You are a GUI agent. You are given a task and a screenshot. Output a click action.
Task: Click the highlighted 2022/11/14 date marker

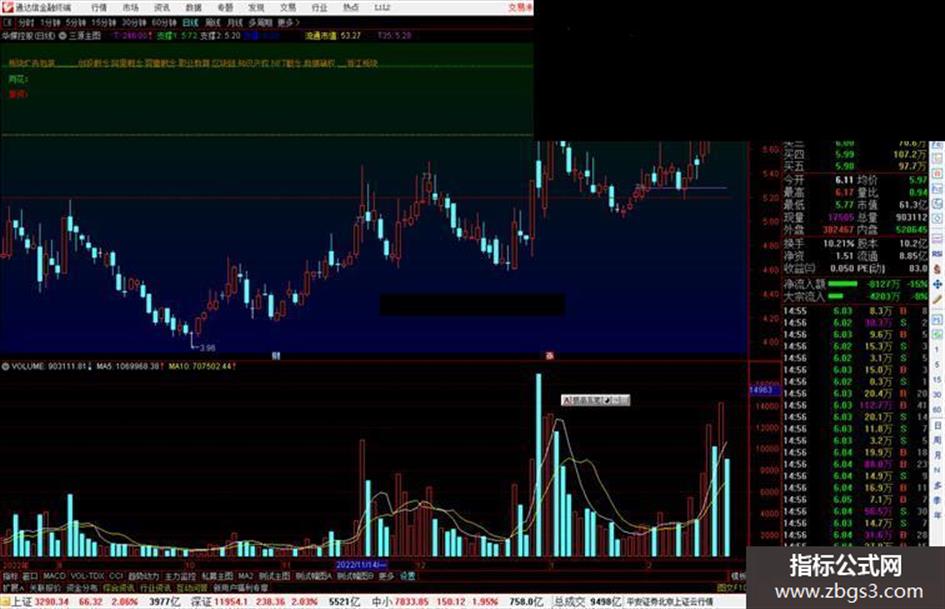pyautogui.click(x=361, y=565)
